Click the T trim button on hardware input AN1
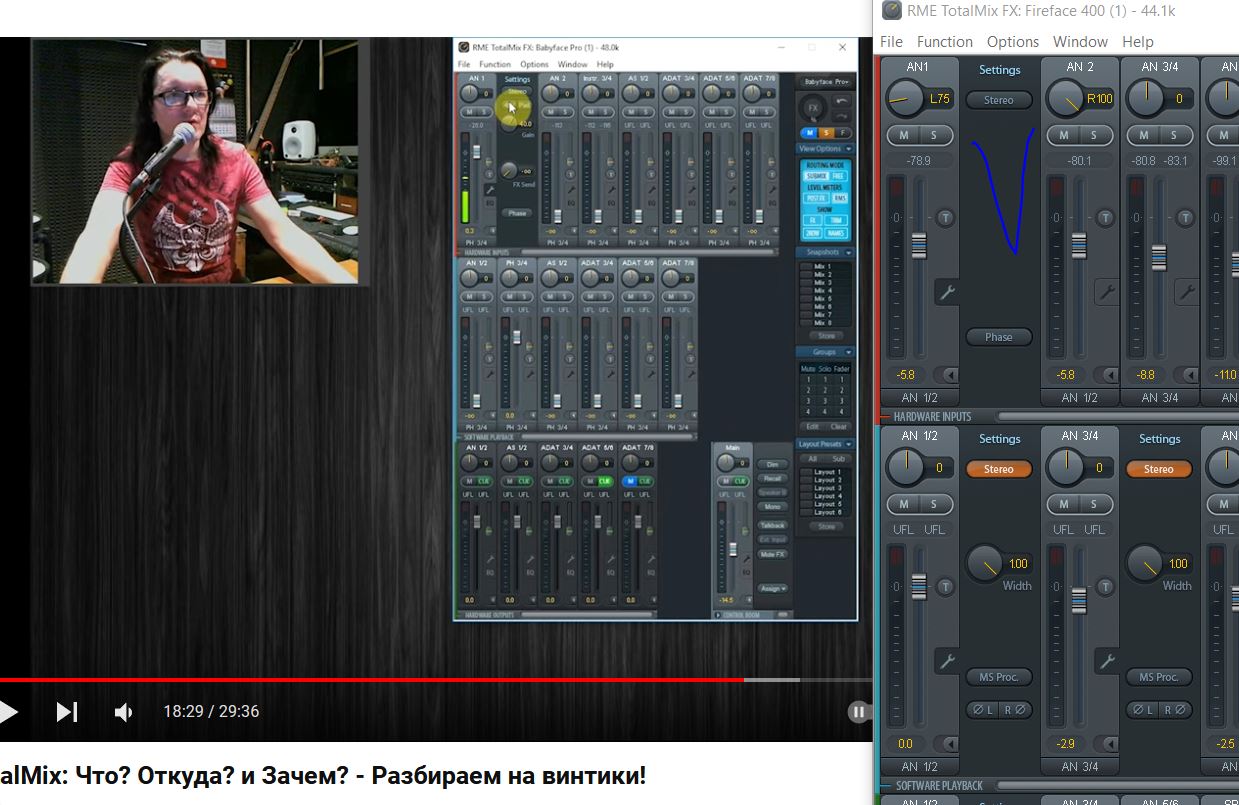Image resolution: width=1239 pixels, height=805 pixels. (x=945, y=217)
